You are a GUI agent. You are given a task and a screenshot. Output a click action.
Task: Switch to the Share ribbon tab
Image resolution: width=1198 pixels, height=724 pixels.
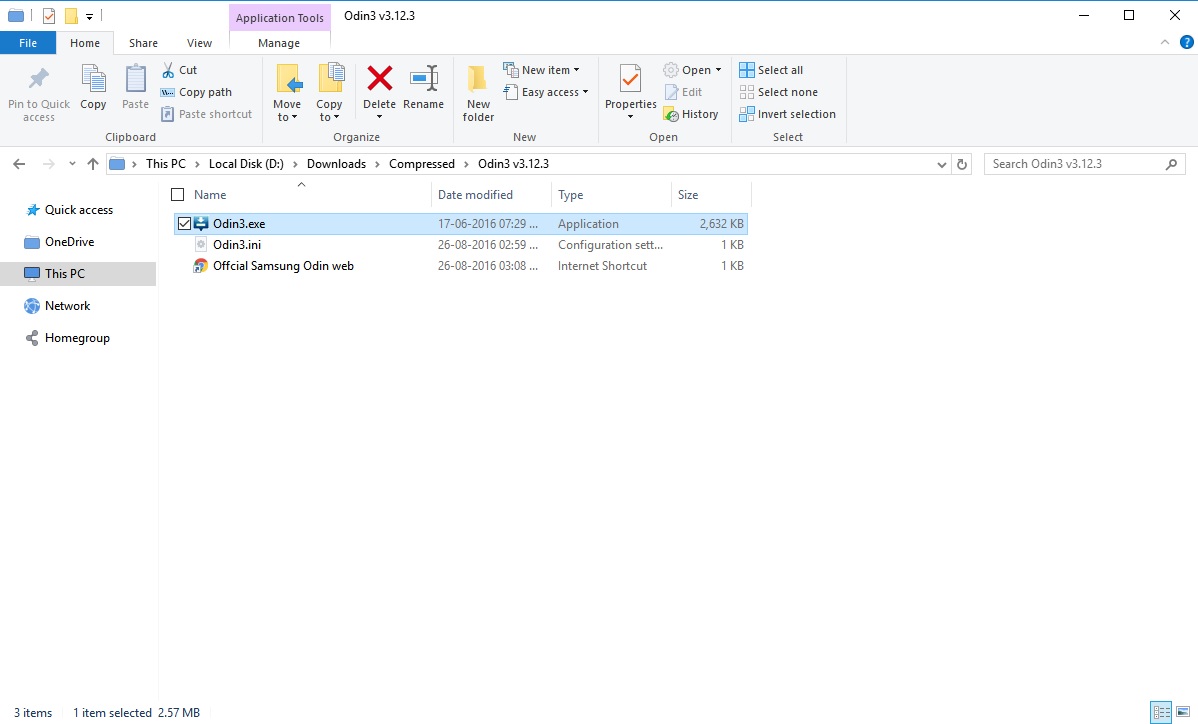(x=144, y=43)
